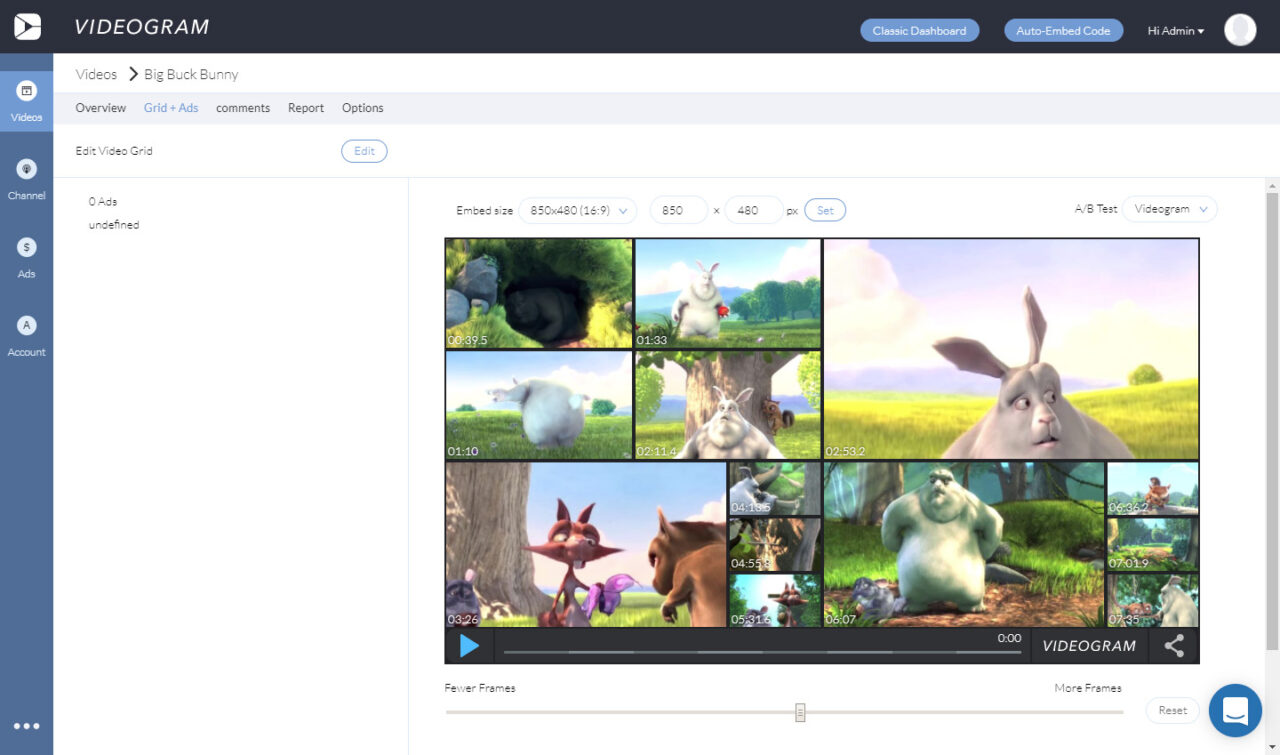Click the Edit Video Grid label

click(x=114, y=151)
